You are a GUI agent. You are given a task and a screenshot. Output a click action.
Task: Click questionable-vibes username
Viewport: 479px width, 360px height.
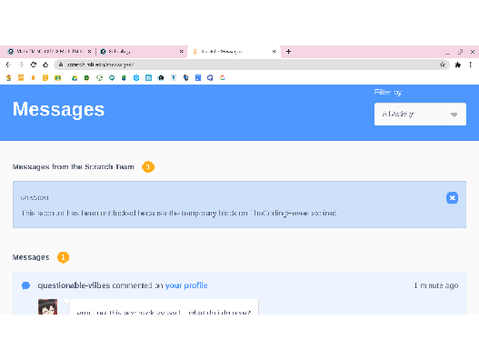click(74, 285)
